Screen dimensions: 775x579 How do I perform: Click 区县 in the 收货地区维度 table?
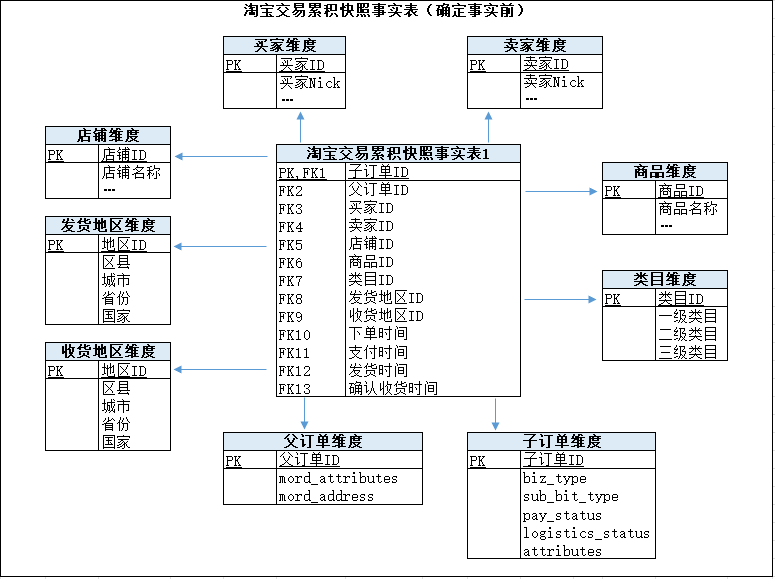tap(116, 388)
